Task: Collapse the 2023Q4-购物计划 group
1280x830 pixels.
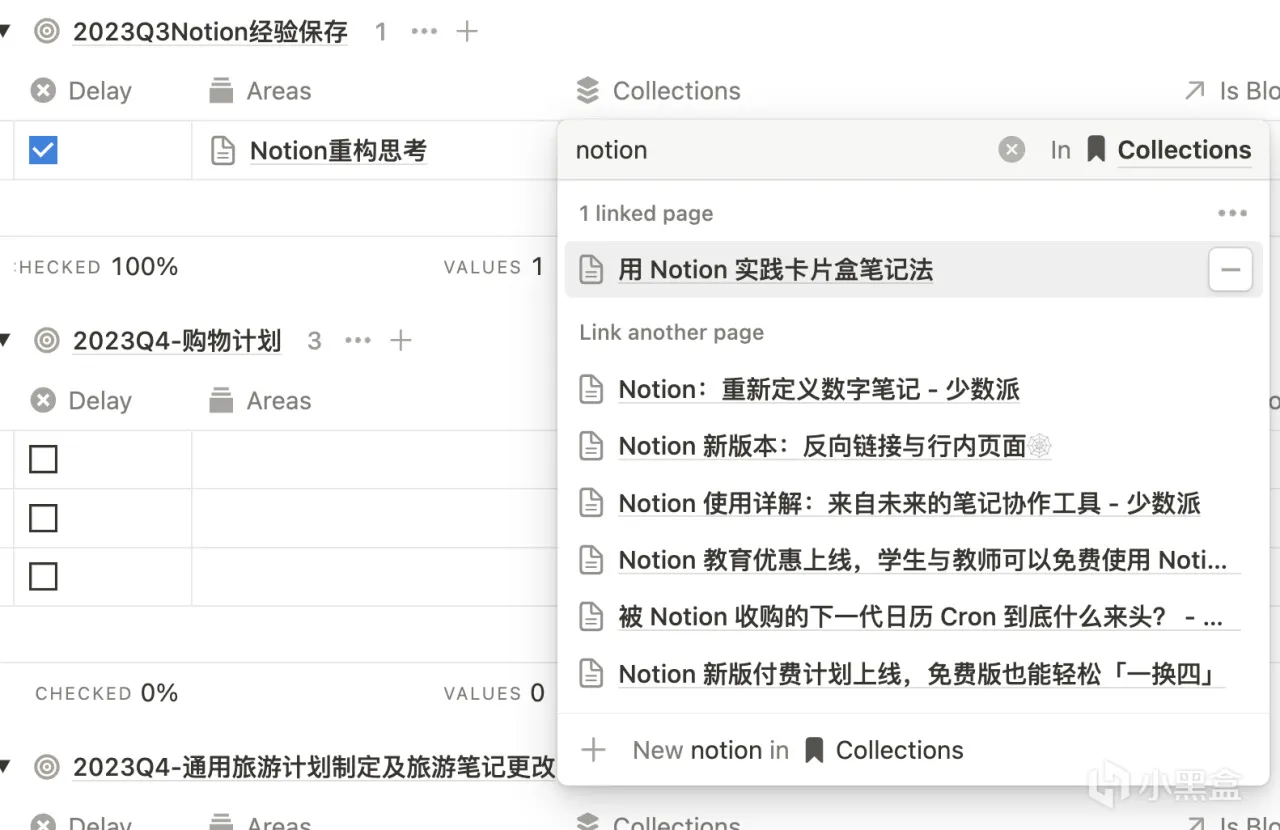Action: click(x=5, y=341)
